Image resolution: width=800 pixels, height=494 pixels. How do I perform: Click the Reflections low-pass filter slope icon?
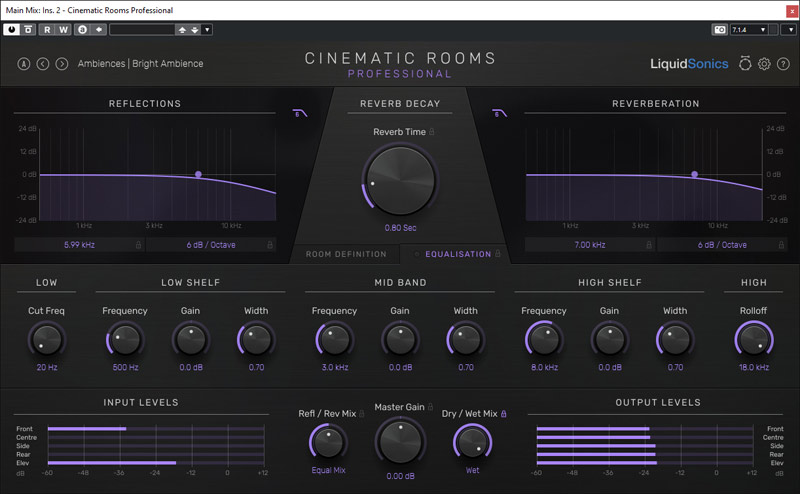click(x=299, y=113)
